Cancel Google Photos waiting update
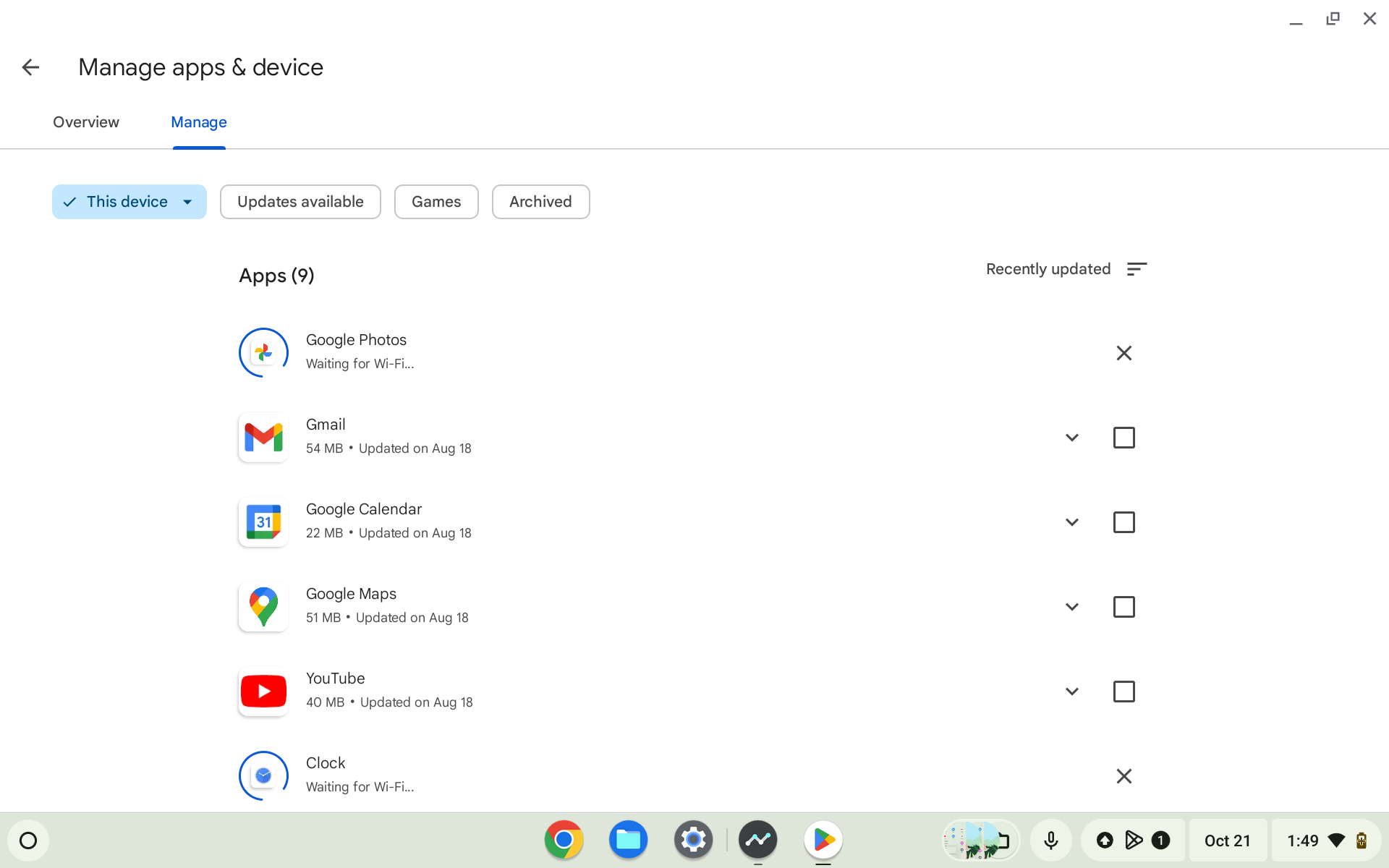 (x=1124, y=352)
